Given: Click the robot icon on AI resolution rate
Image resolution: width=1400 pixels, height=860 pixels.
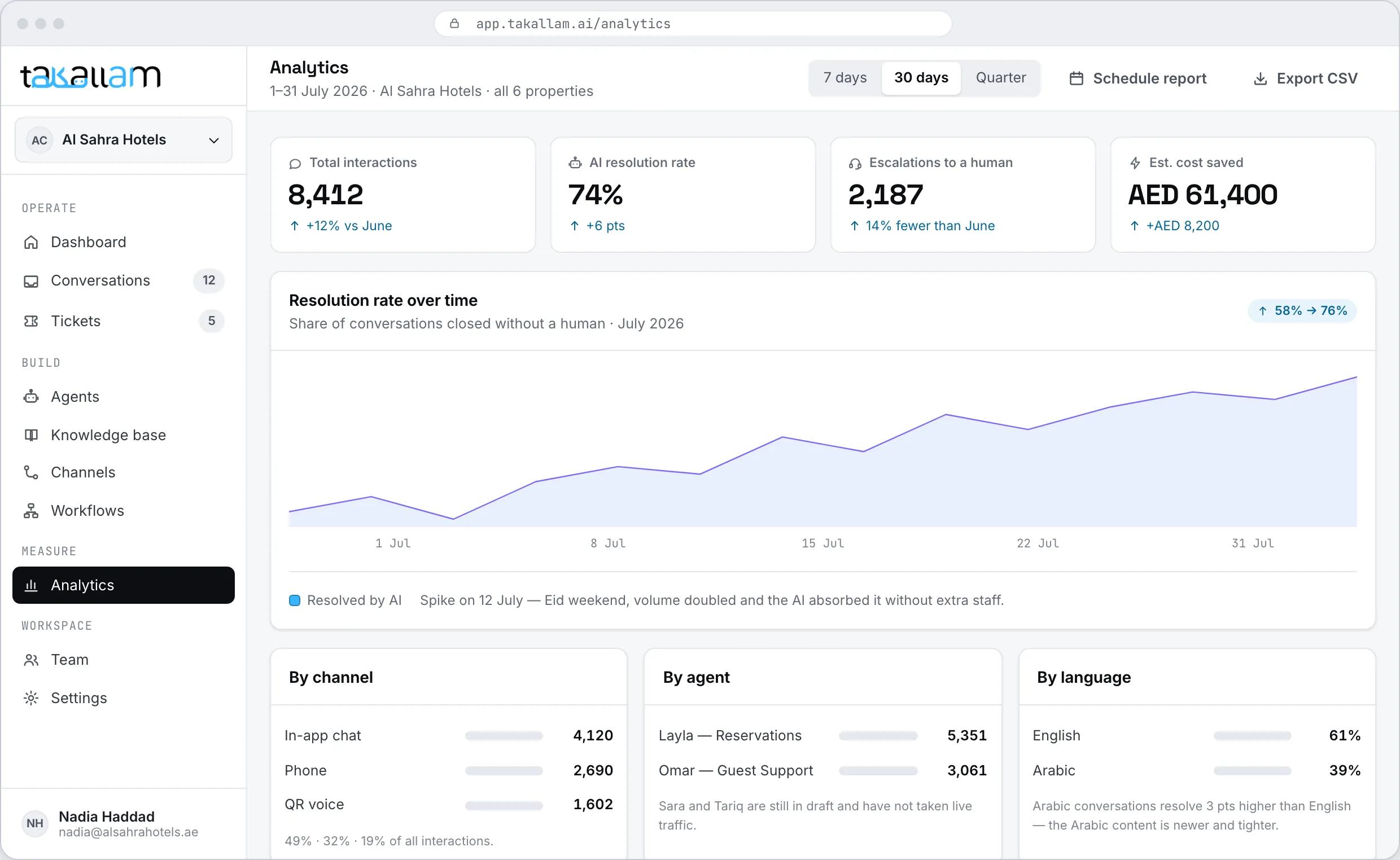Looking at the screenshot, I should click(575, 163).
